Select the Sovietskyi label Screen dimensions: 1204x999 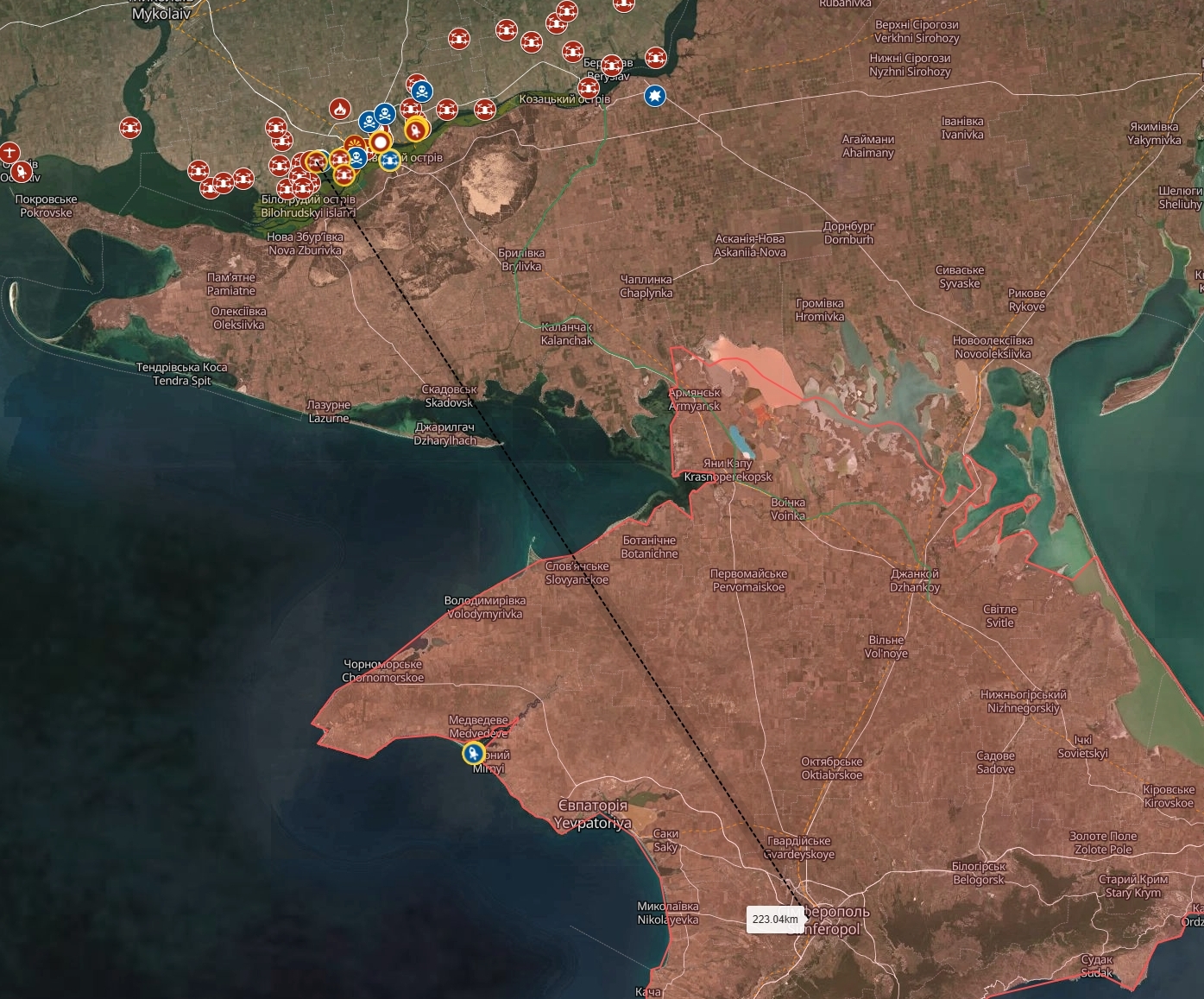[1083, 747]
